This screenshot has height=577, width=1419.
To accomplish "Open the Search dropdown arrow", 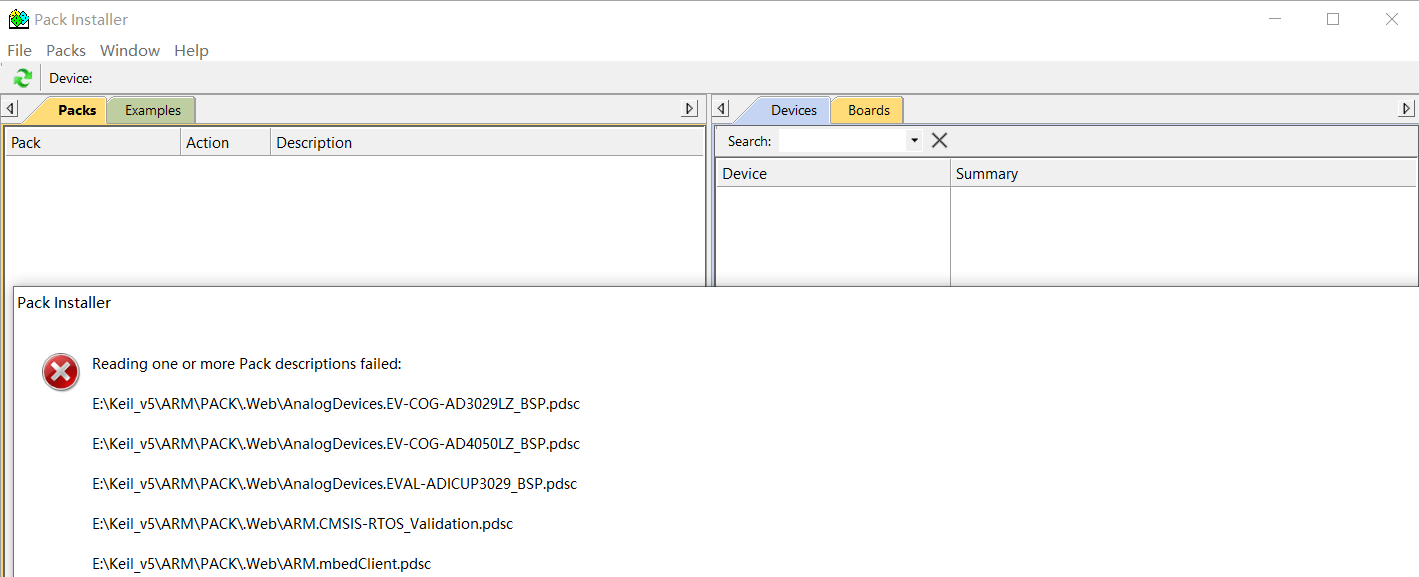I will (914, 141).
